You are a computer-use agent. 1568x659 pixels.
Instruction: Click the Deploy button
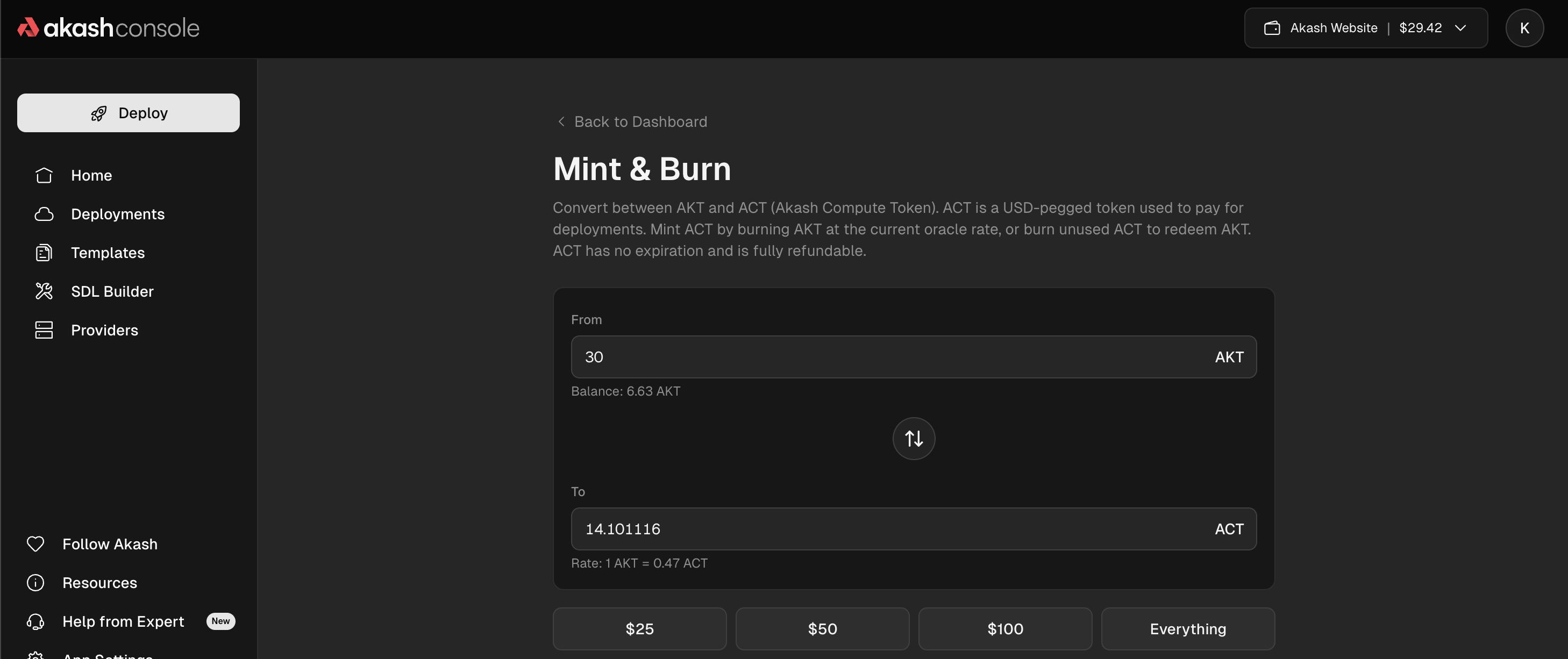(128, 112)
